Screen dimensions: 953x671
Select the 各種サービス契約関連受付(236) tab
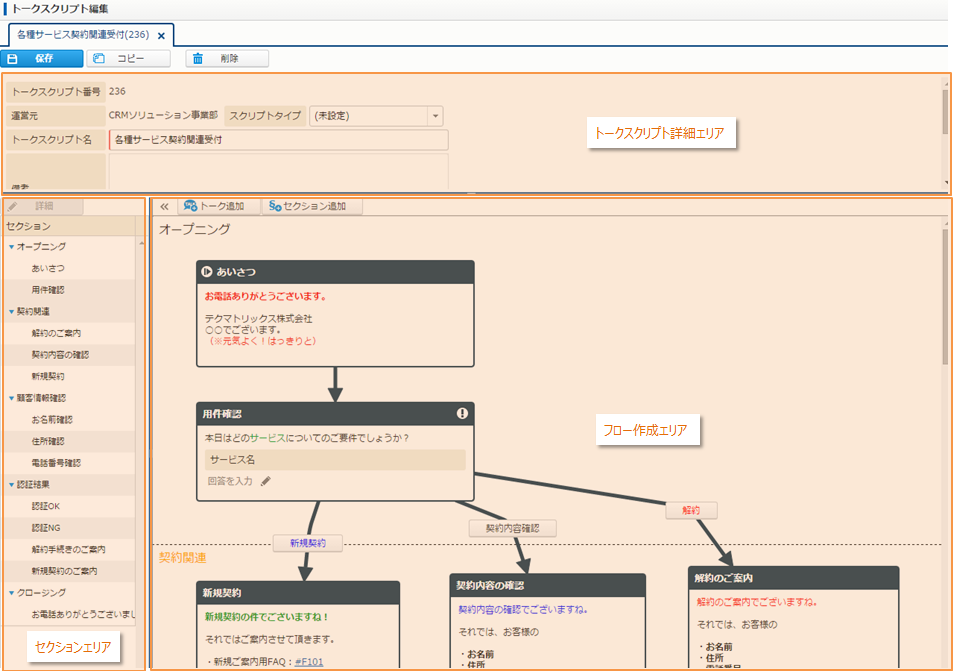pos(82,35)
